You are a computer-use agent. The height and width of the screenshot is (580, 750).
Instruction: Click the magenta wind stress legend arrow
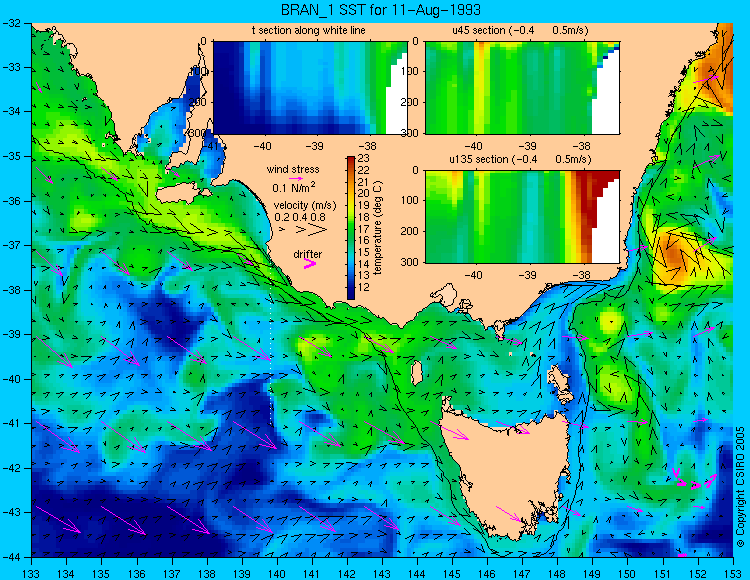297,178
